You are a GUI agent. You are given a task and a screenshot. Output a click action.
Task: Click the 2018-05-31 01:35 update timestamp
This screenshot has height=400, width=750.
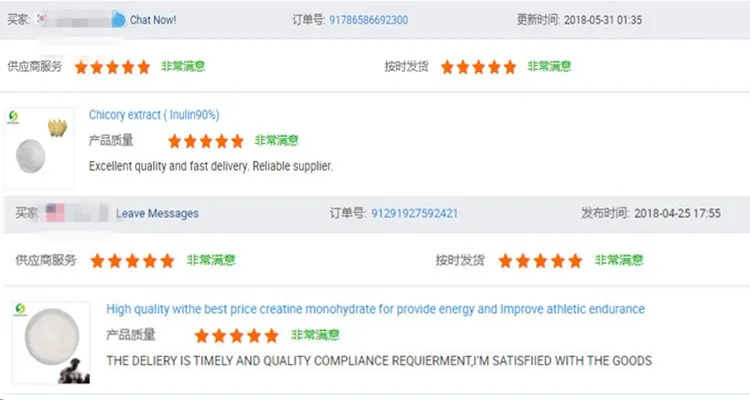pyautogui.click(x=603, y=20)
